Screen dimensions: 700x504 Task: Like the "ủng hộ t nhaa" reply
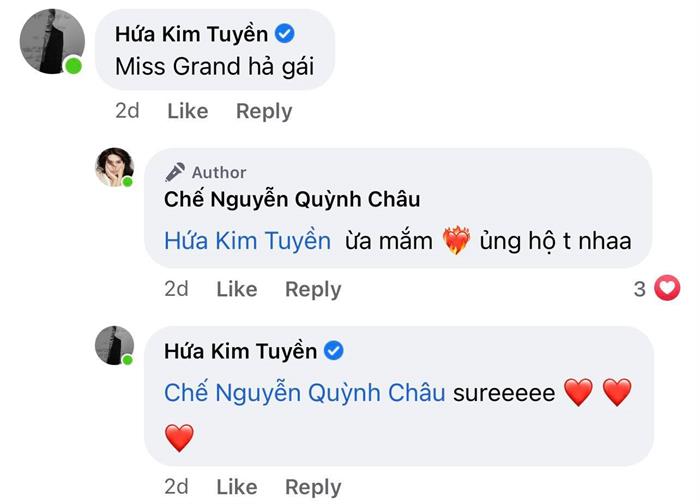tap(236, 289)
